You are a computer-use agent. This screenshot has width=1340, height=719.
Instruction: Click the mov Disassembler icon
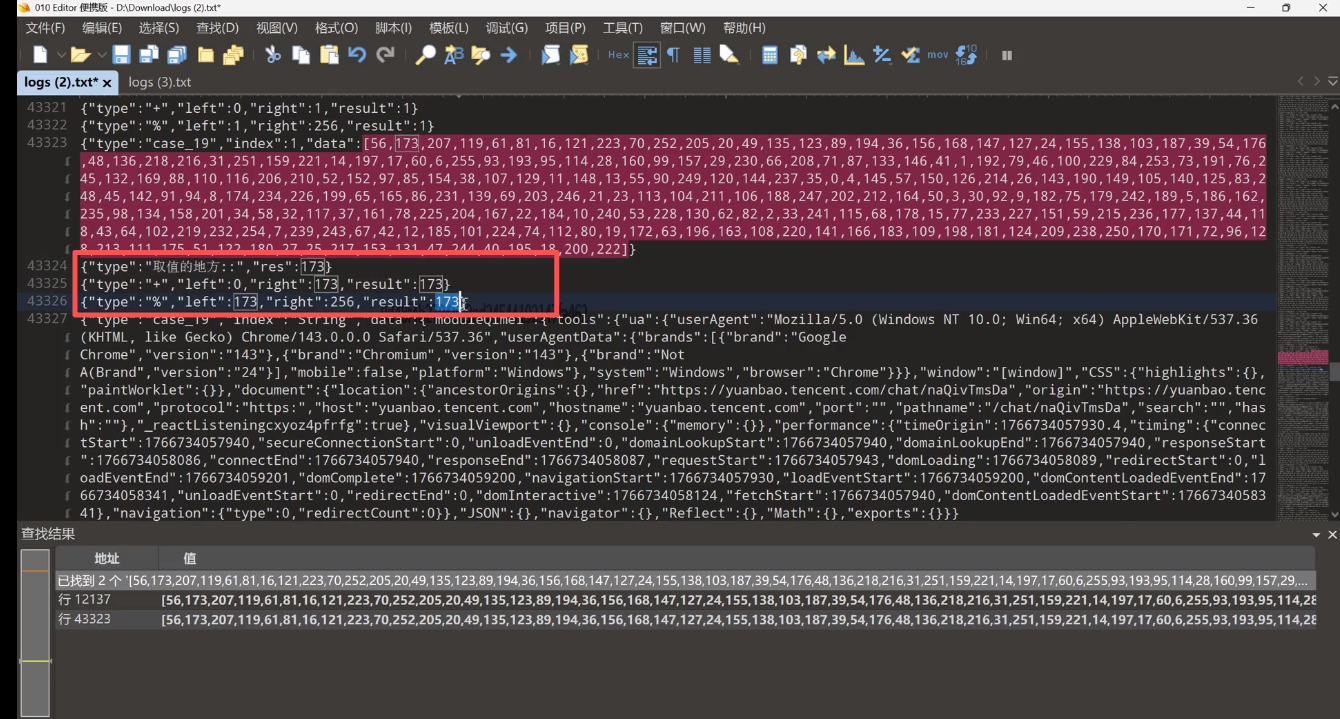tap(938, 55)
